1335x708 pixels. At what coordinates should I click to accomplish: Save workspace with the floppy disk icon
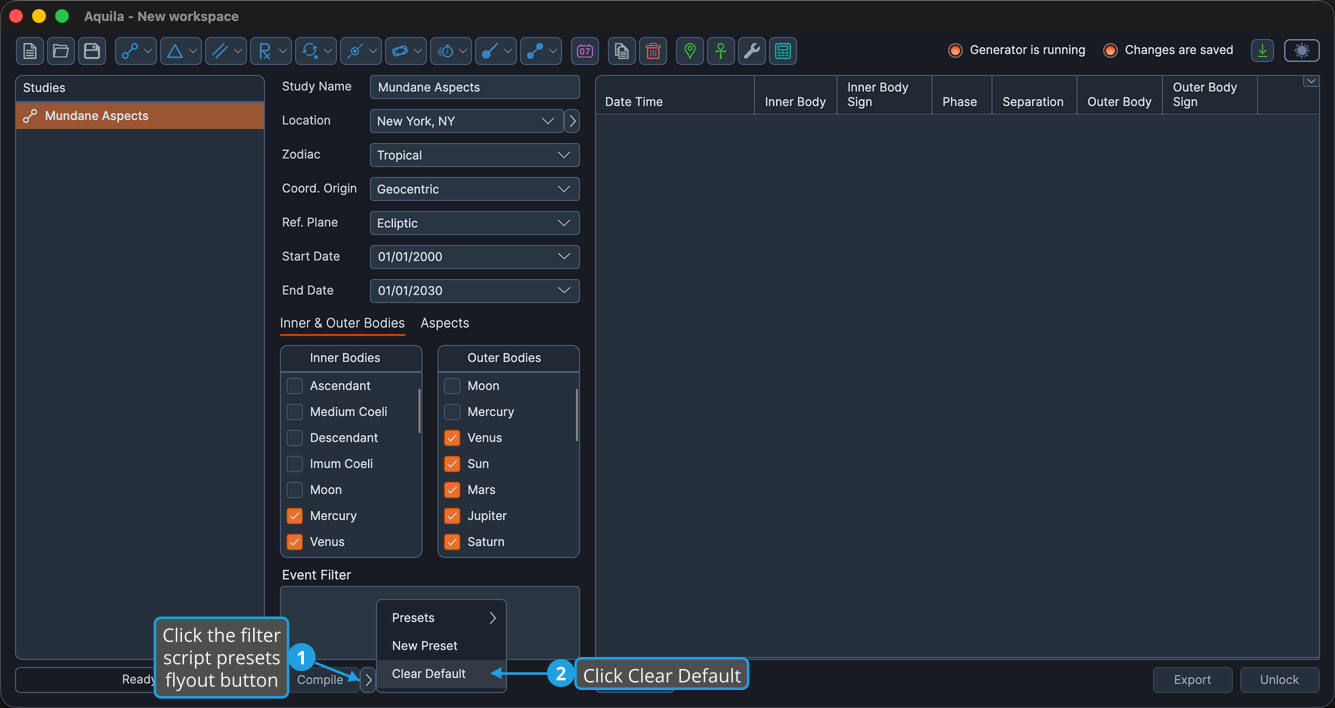click(x=92, y=51)
